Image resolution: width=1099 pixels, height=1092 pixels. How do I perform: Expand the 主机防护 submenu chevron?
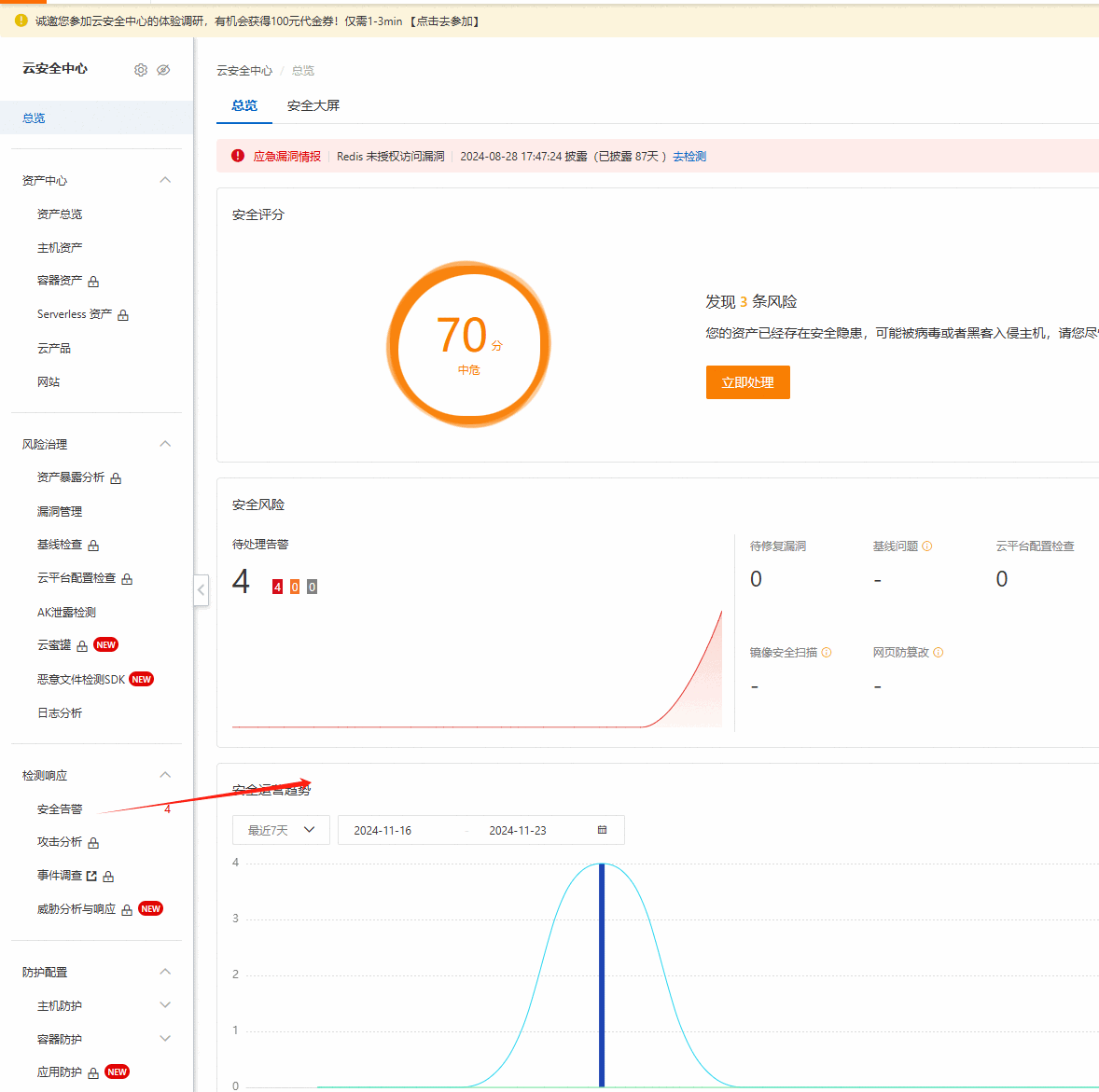tap(165, 1005)
